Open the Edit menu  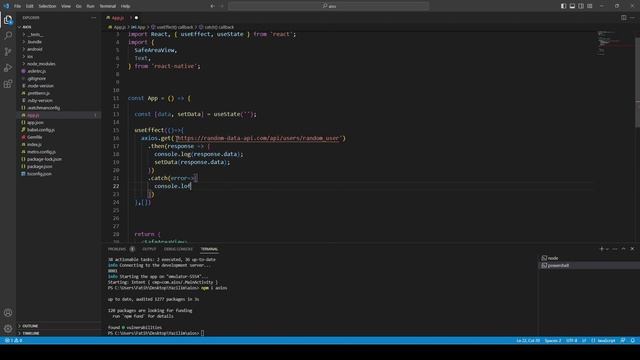click(x=29, y=6)
